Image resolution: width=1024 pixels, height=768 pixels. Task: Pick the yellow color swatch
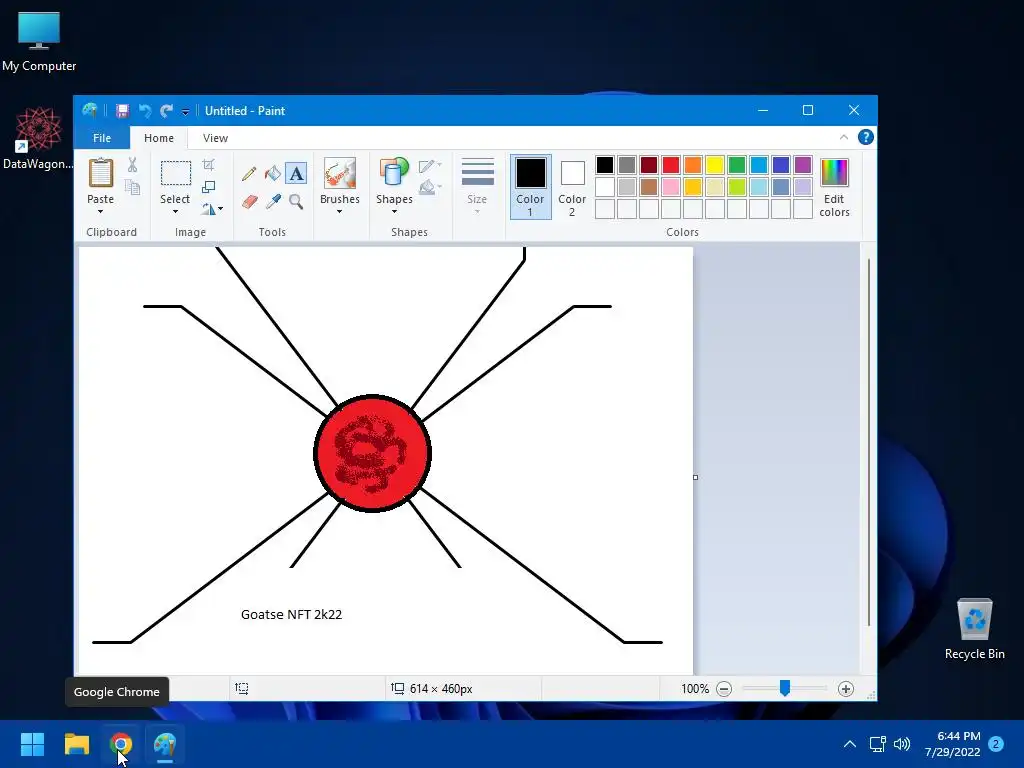click(x=714, y=165)
